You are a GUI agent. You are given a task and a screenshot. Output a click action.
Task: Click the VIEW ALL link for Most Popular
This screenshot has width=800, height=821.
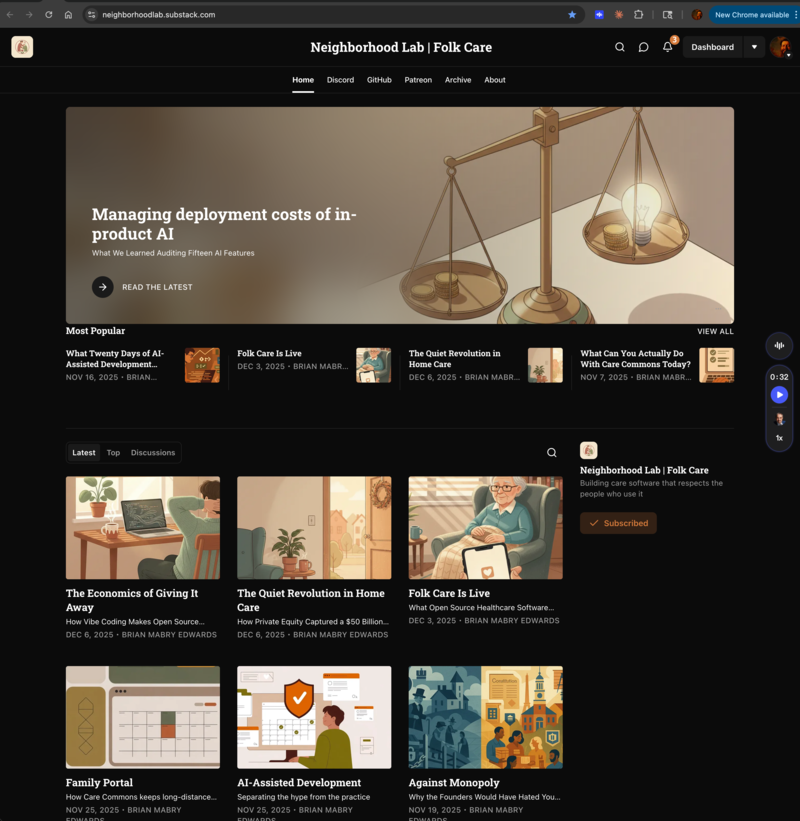click(x=715, y=331)
